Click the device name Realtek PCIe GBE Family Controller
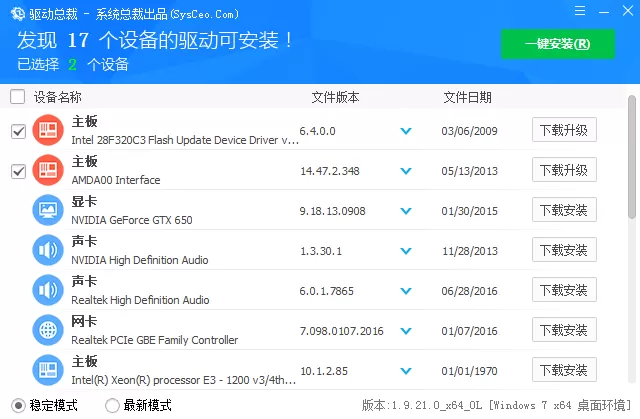This screenshot has height=419, width=640. click(155, 340)
